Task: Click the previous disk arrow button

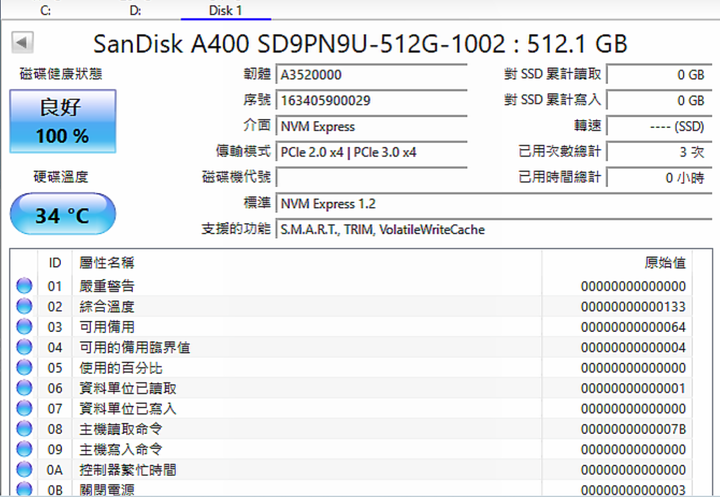Action: [x=22, y=43]
